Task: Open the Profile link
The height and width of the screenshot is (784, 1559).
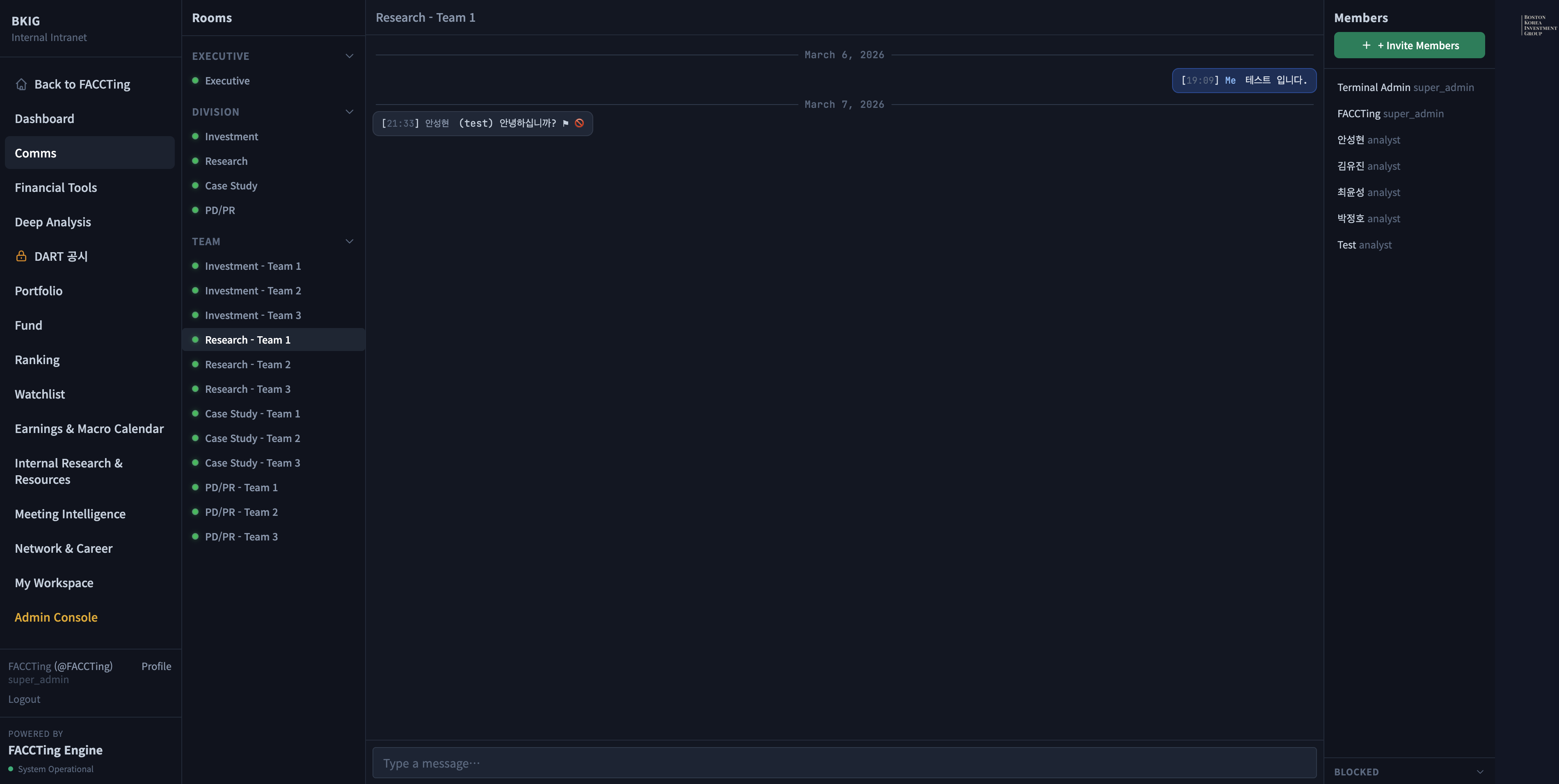Action: [156, 666]
